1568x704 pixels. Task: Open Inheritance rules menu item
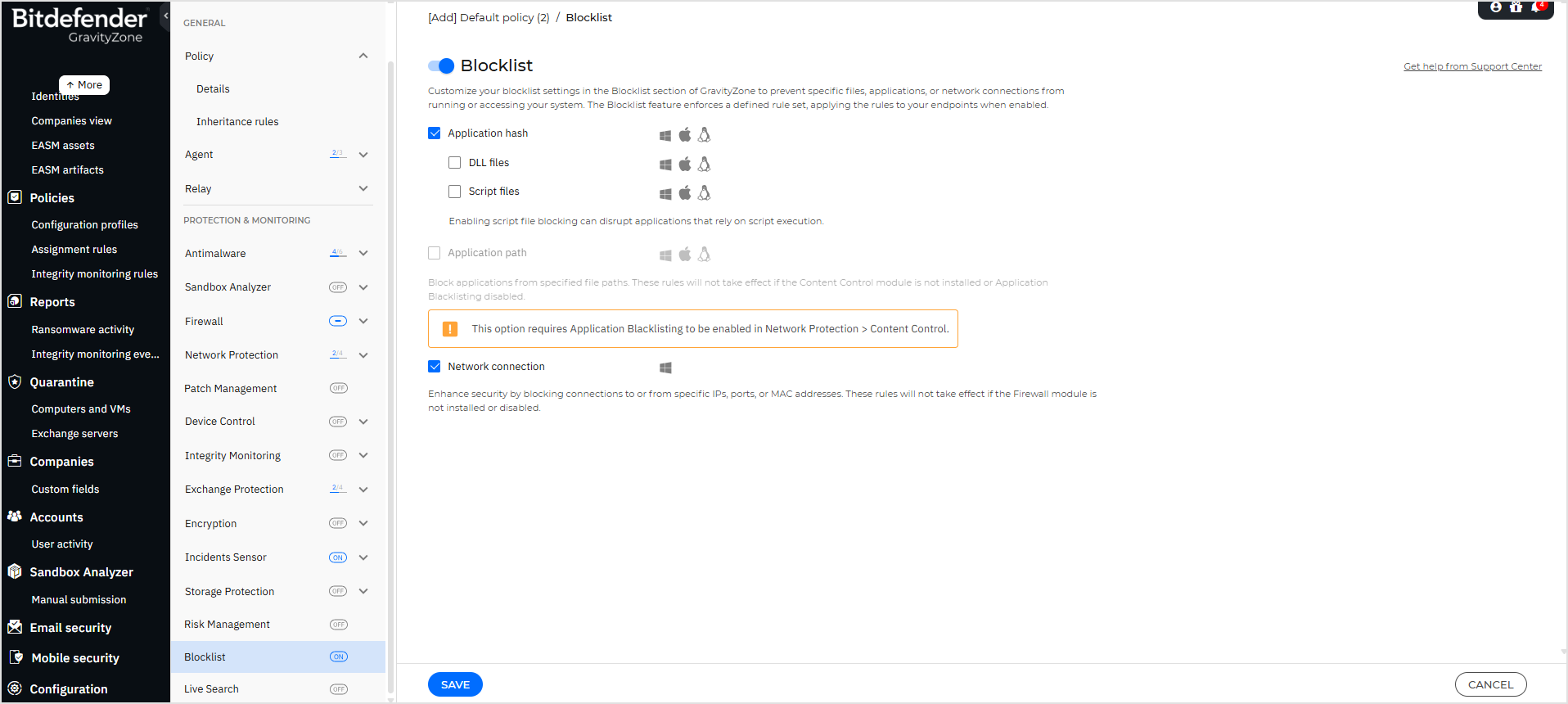[x=237, y=121]
